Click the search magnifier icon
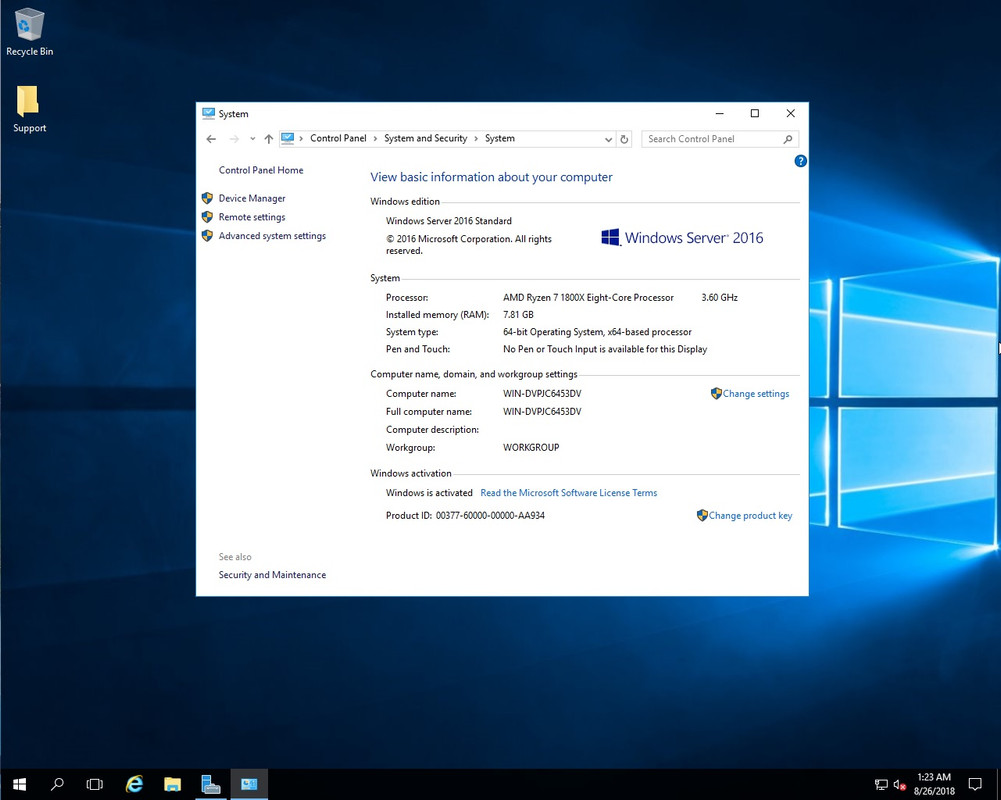Screen dimensions: 1001x800 [x=788, y=139]
